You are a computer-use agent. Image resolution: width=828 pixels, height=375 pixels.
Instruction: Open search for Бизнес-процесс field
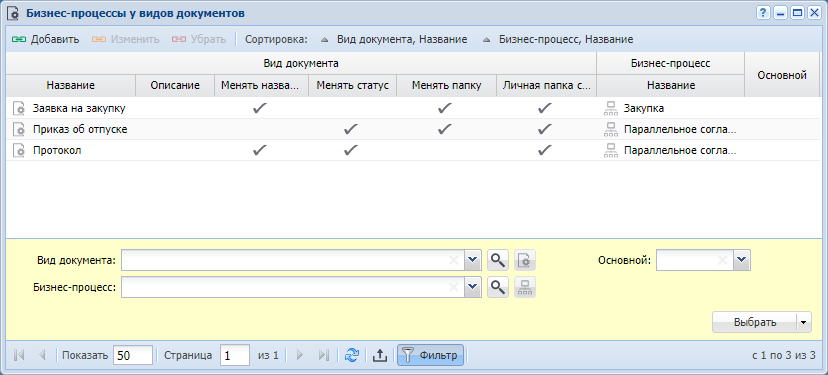[x=497, y=287]
